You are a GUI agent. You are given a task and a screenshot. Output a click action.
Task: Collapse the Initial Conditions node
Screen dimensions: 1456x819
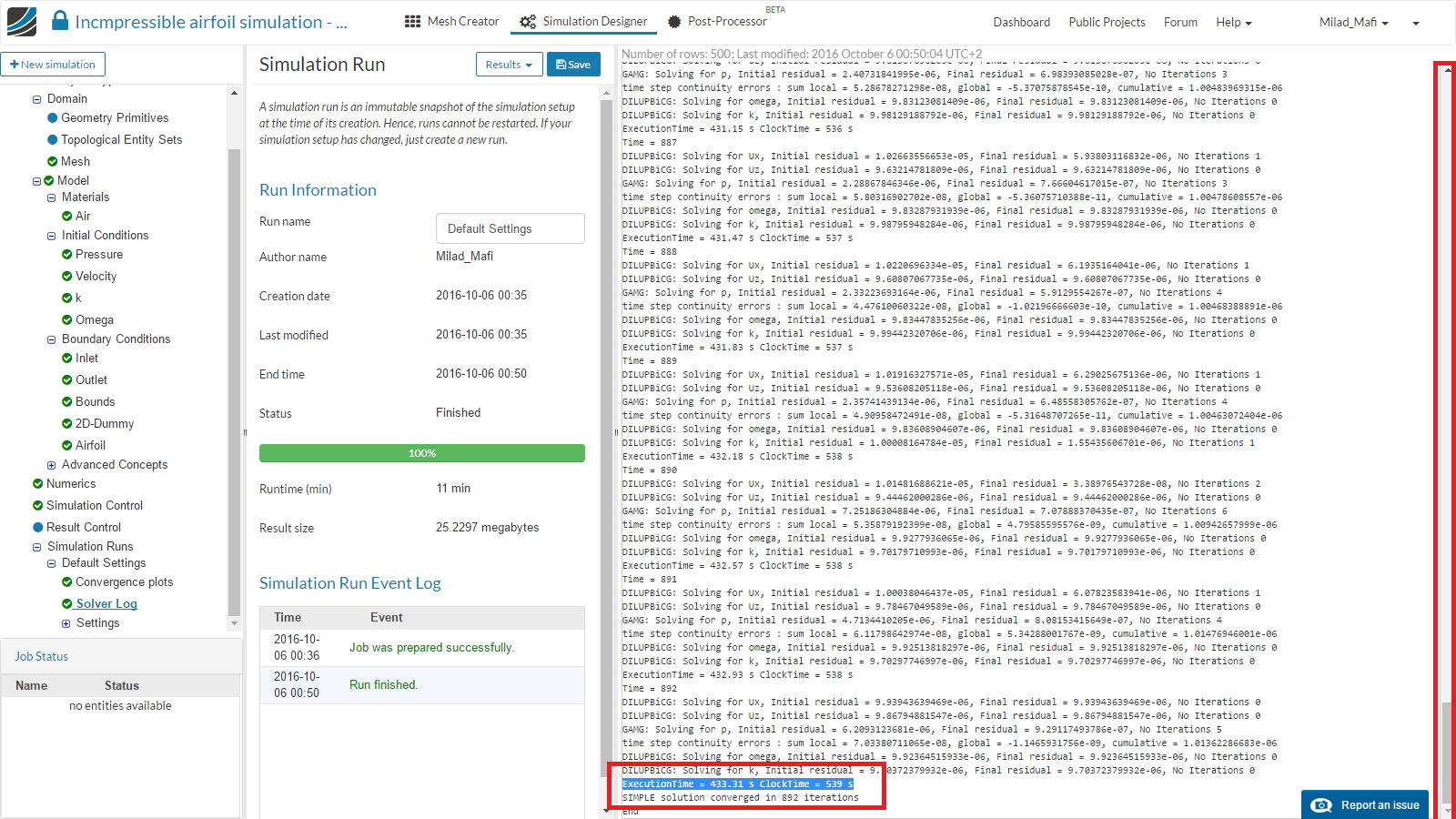(52, 236)
